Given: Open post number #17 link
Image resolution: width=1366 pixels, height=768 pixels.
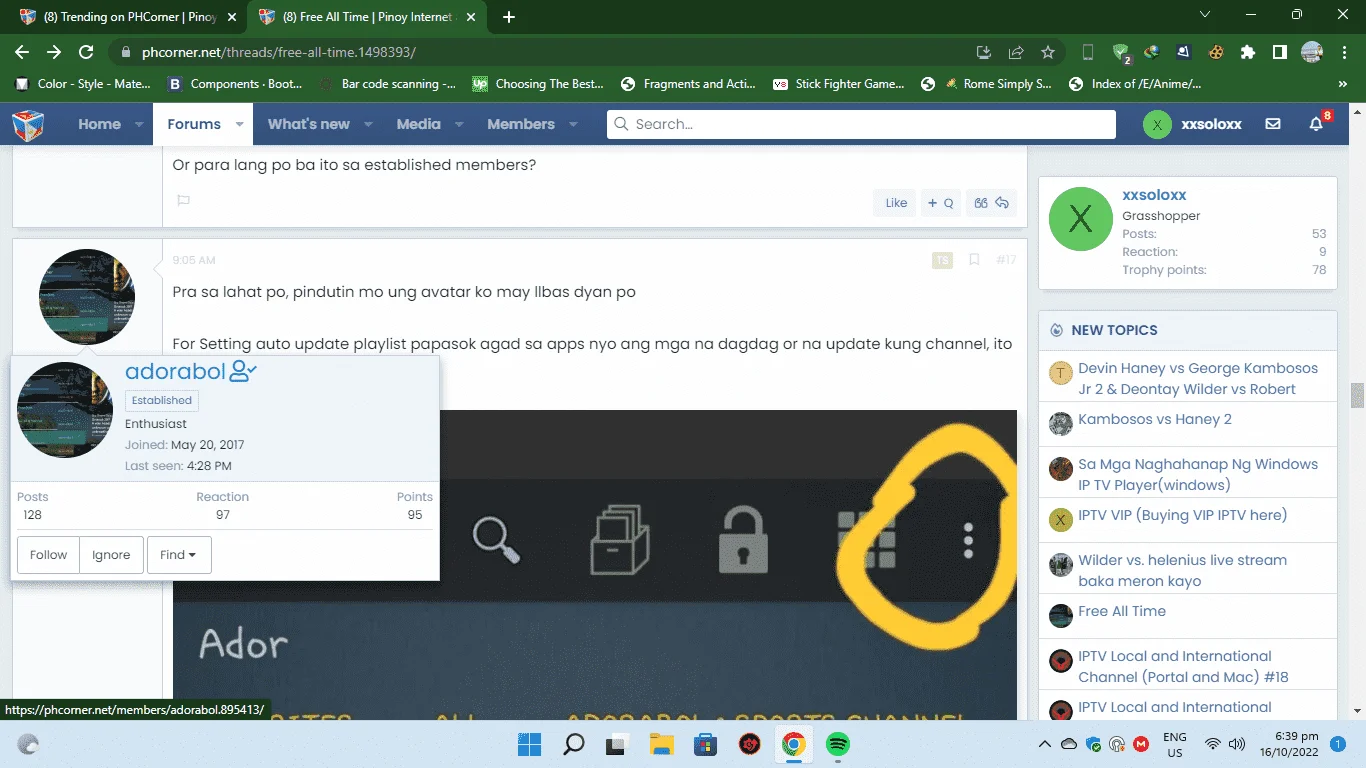Looking at the screenshot, I should [x=1006, y=260].
